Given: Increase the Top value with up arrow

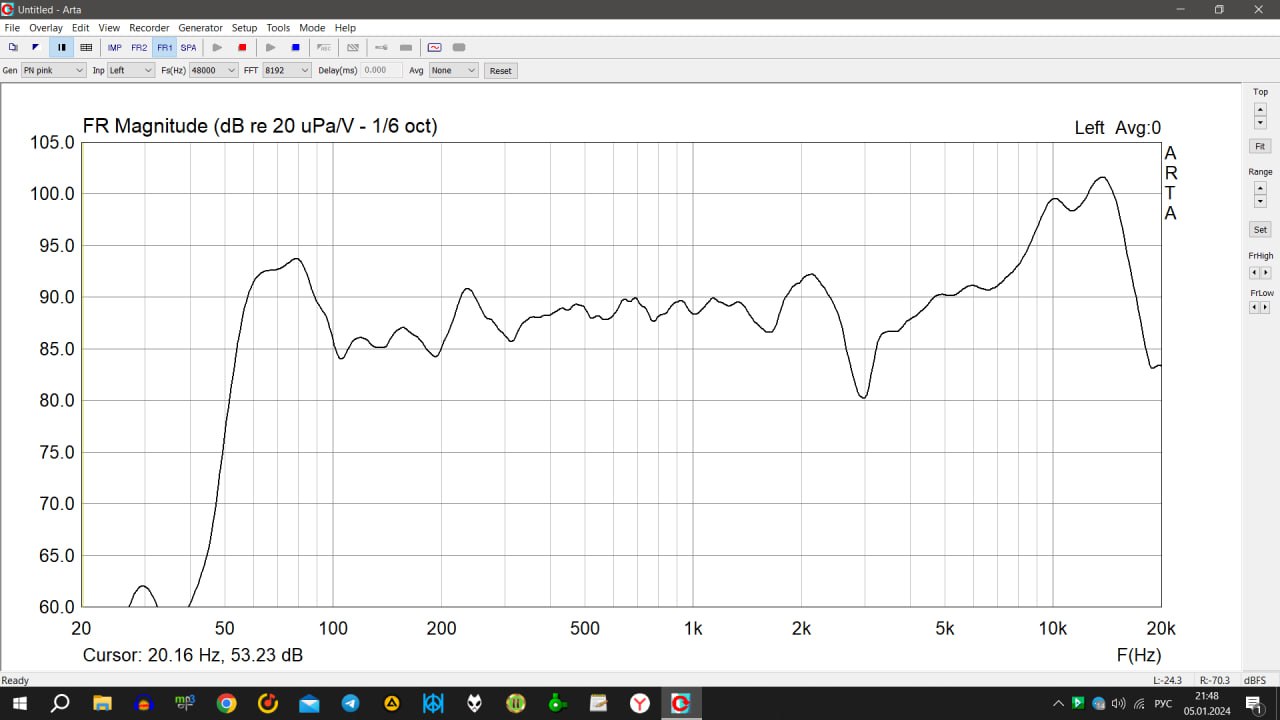Looking at the screenshot, I should coord(1260,108).
